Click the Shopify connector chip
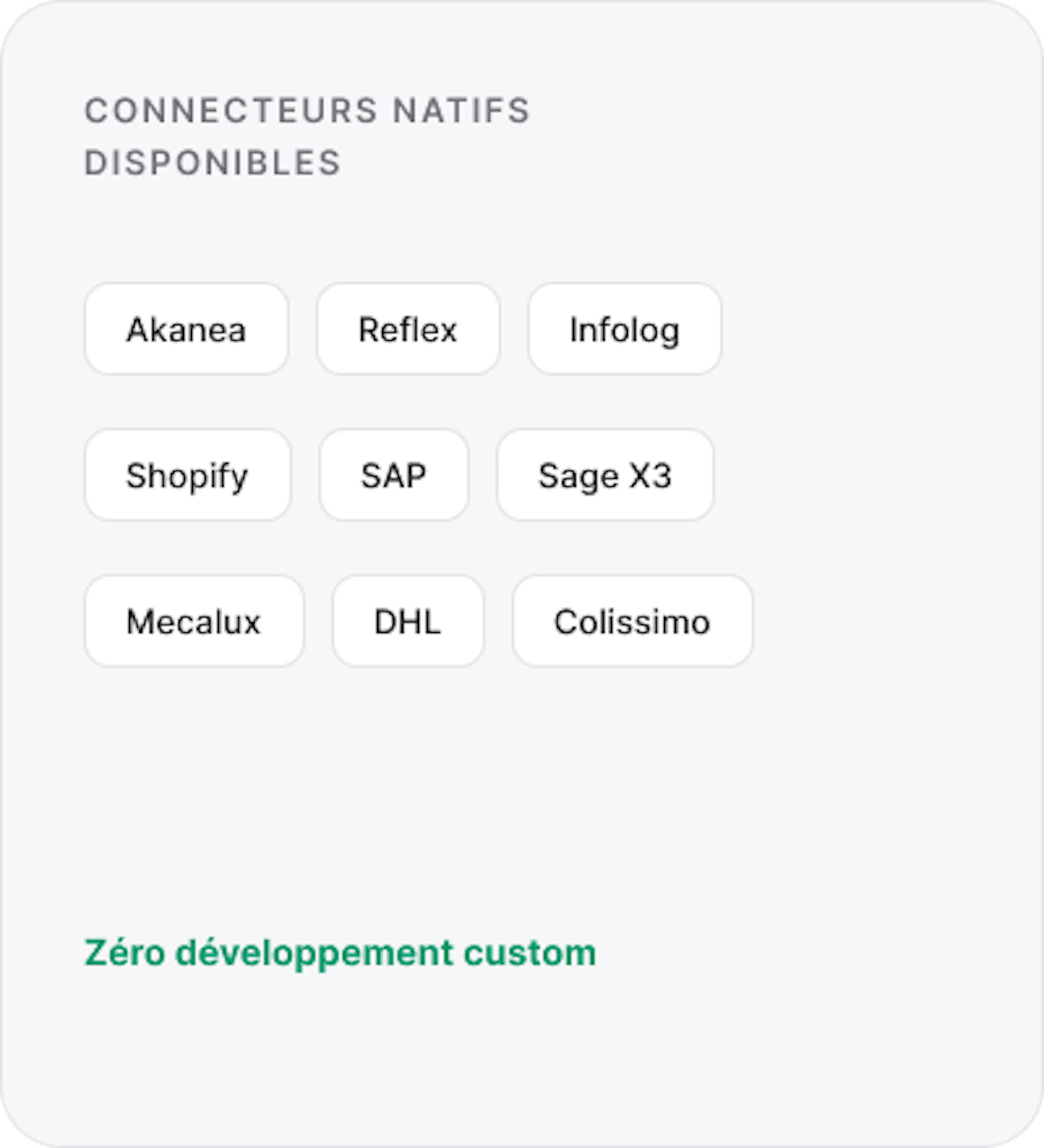Screen dimensions: 1044x1148 click(x=187, y=475)
